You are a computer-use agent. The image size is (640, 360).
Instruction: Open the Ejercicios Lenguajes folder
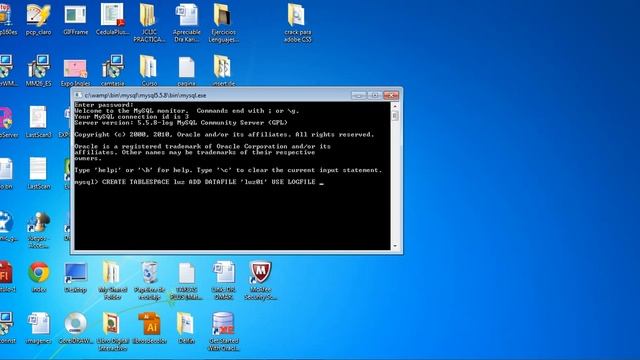point(223,22)
